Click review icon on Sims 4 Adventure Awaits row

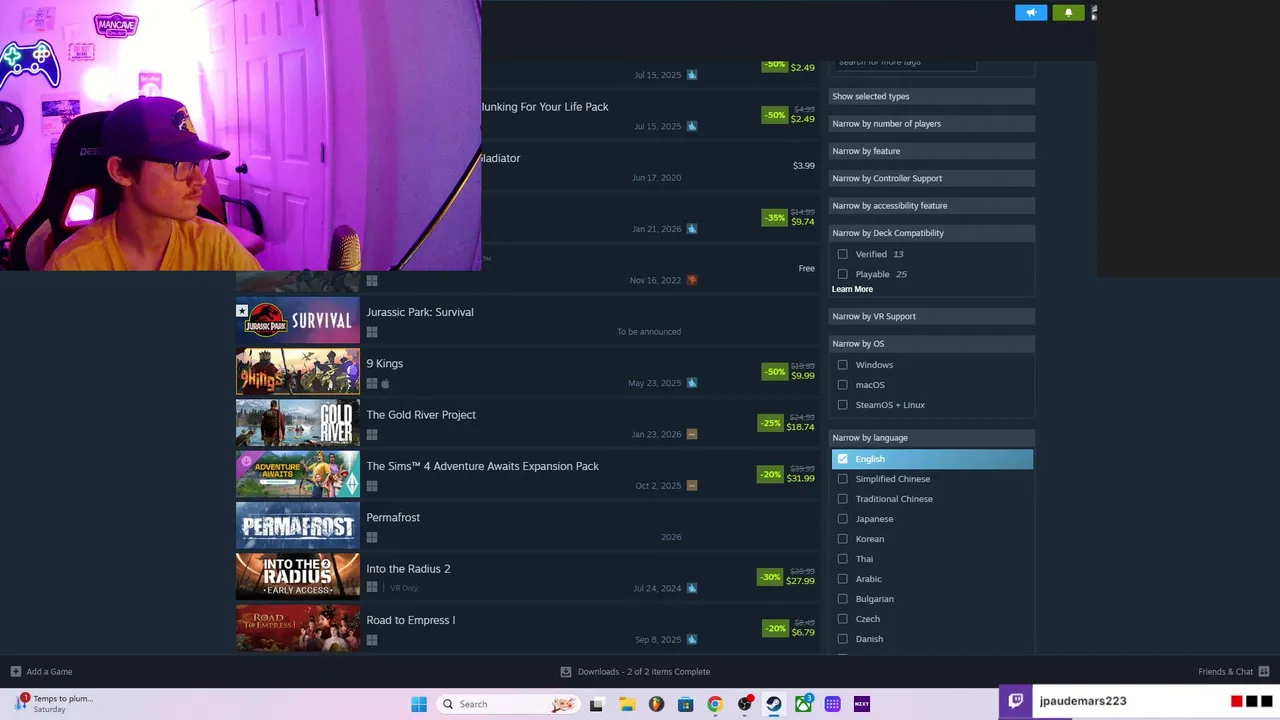(x=692, y=485)
